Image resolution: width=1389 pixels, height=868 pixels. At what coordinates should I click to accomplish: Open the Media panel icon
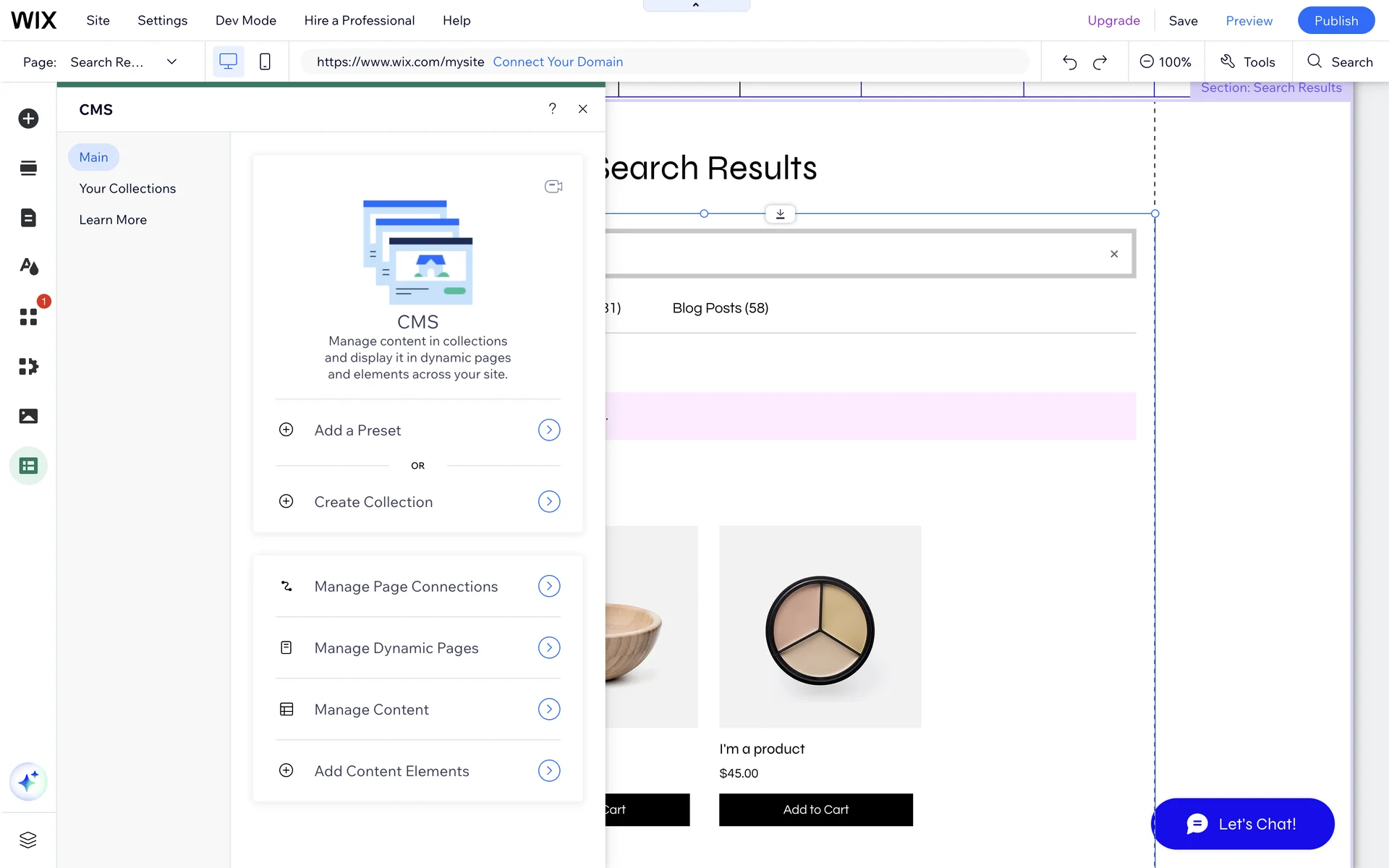pyautogui.click(x=28, y=416)
